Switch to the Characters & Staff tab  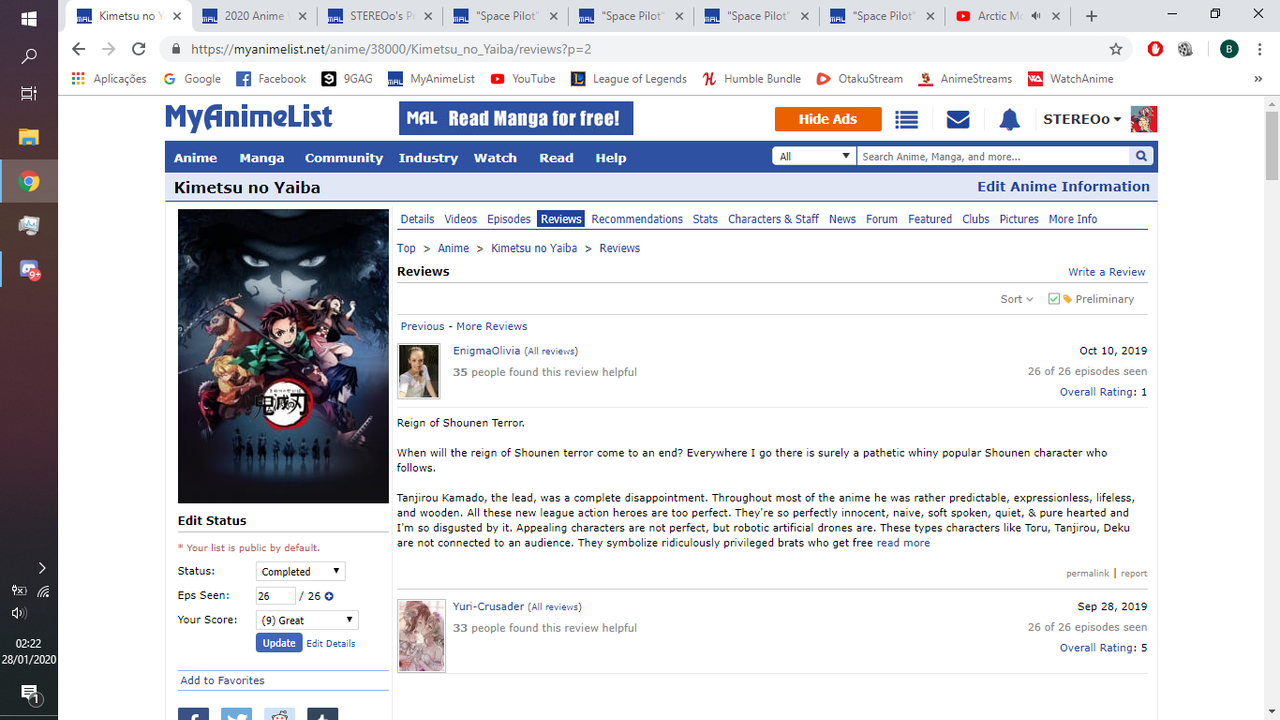[x=773, y=219]
